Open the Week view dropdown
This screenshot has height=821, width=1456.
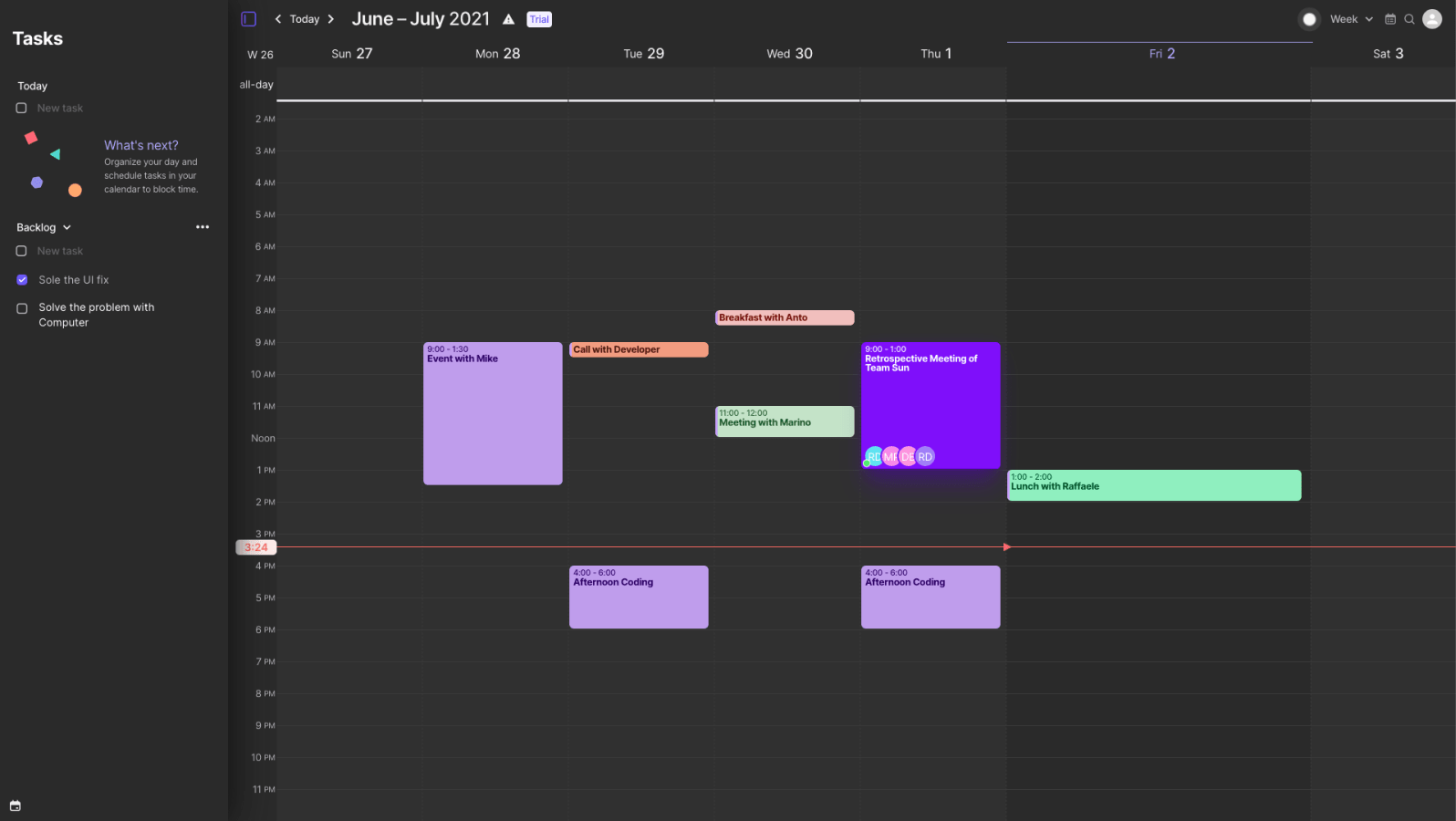tap(1351, 19)
